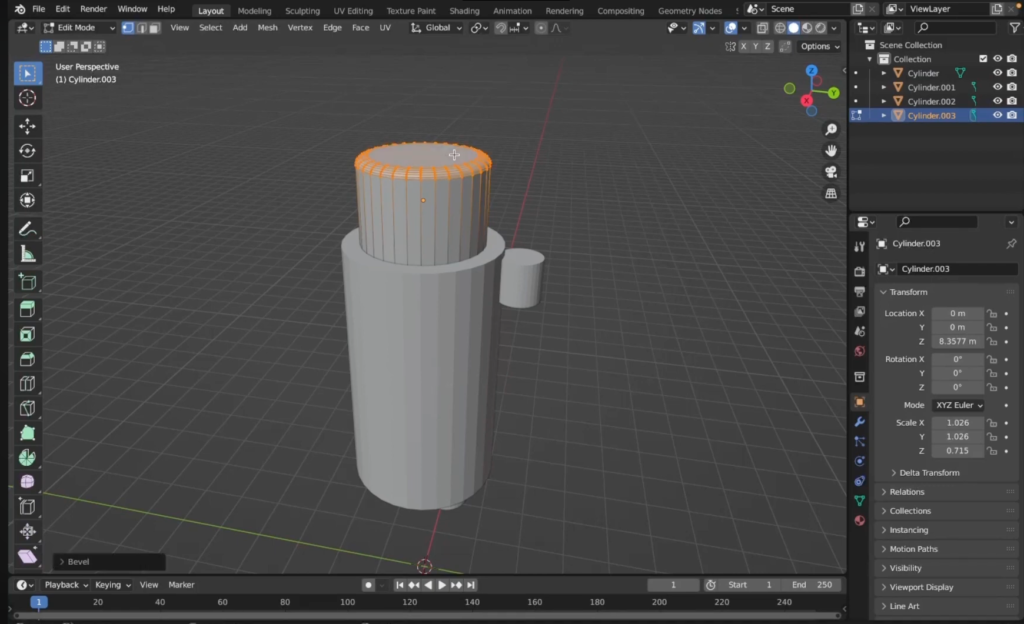
Task: Select the Rotate tool in the toolbar
Action: (x=27, y=151)
